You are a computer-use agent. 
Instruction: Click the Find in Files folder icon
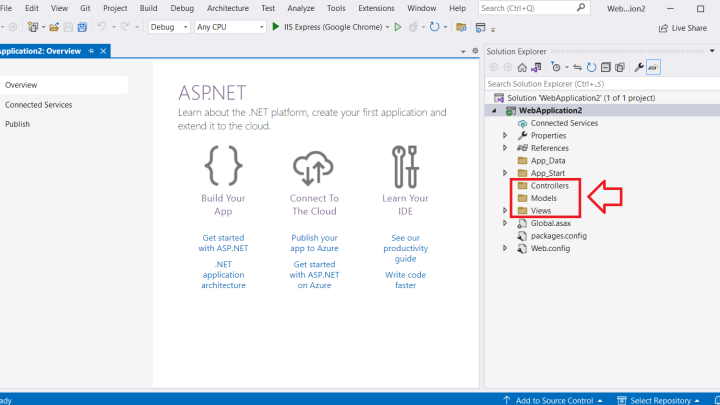pyautogui.click(x=461, y=28)
